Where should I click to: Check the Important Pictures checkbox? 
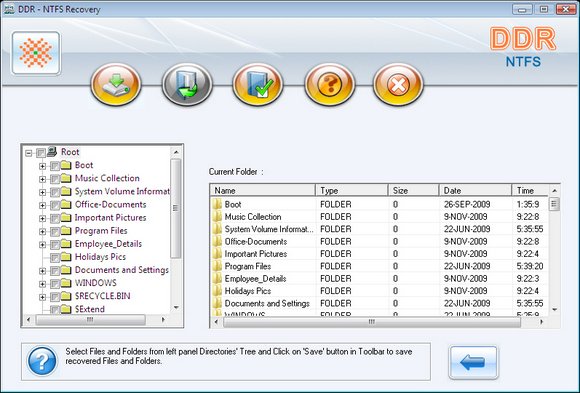(x=55, y=218)
